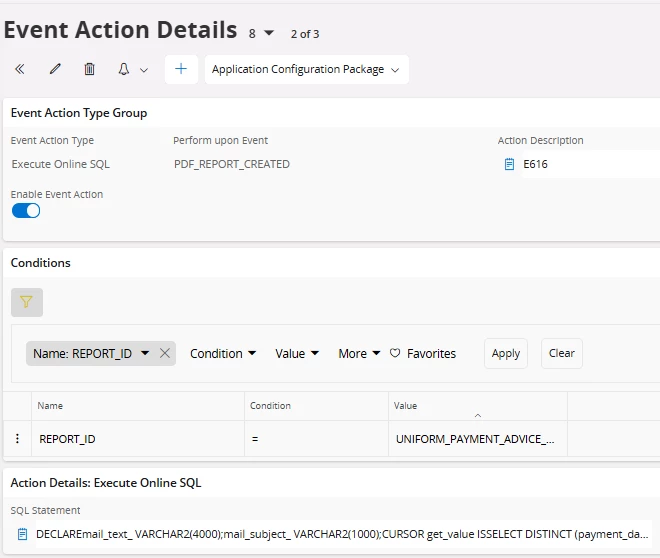Open the Action Description document icon

pos(509,164)
